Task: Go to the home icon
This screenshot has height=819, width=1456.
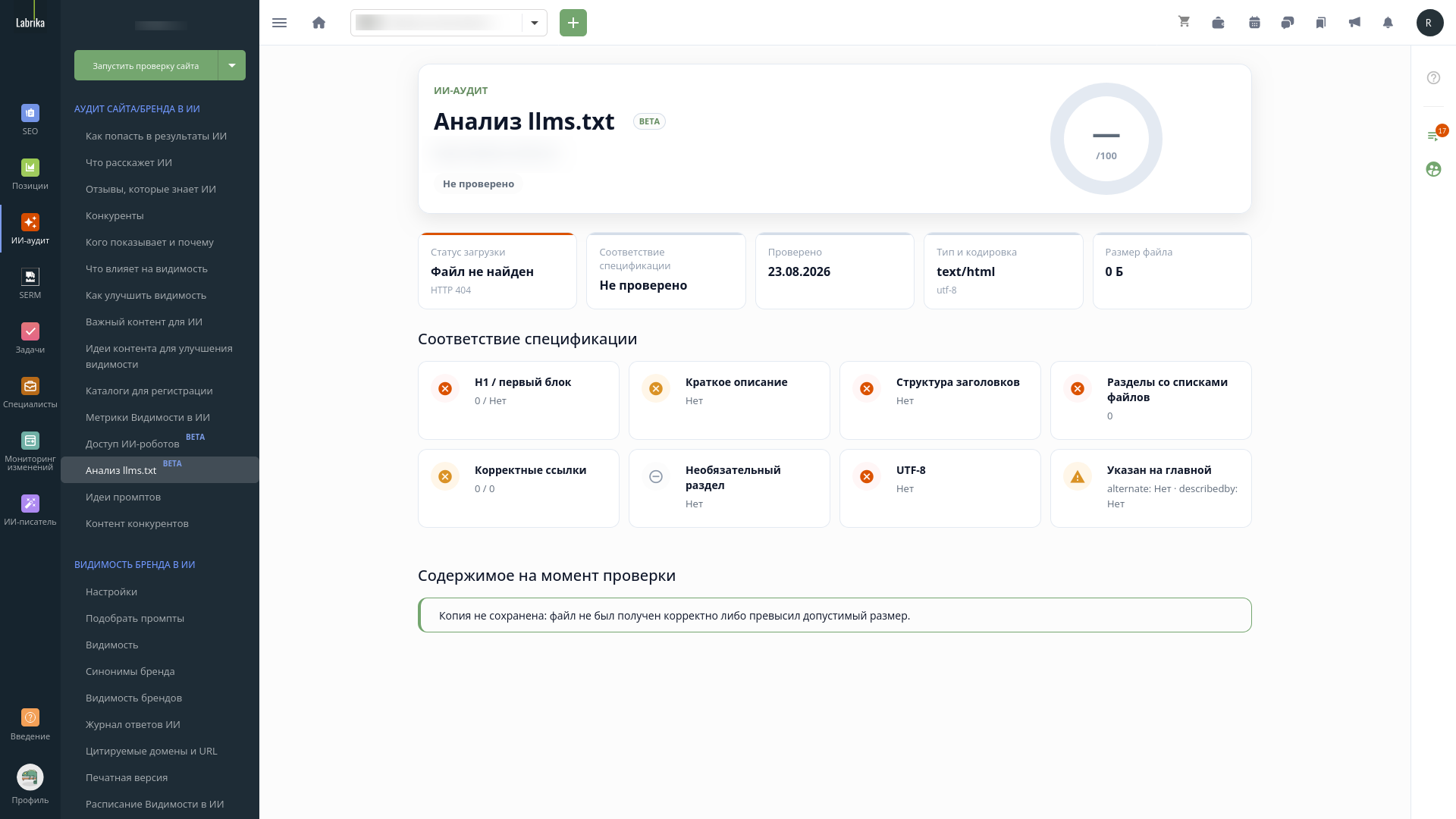Action: click(x=319, y=23)
